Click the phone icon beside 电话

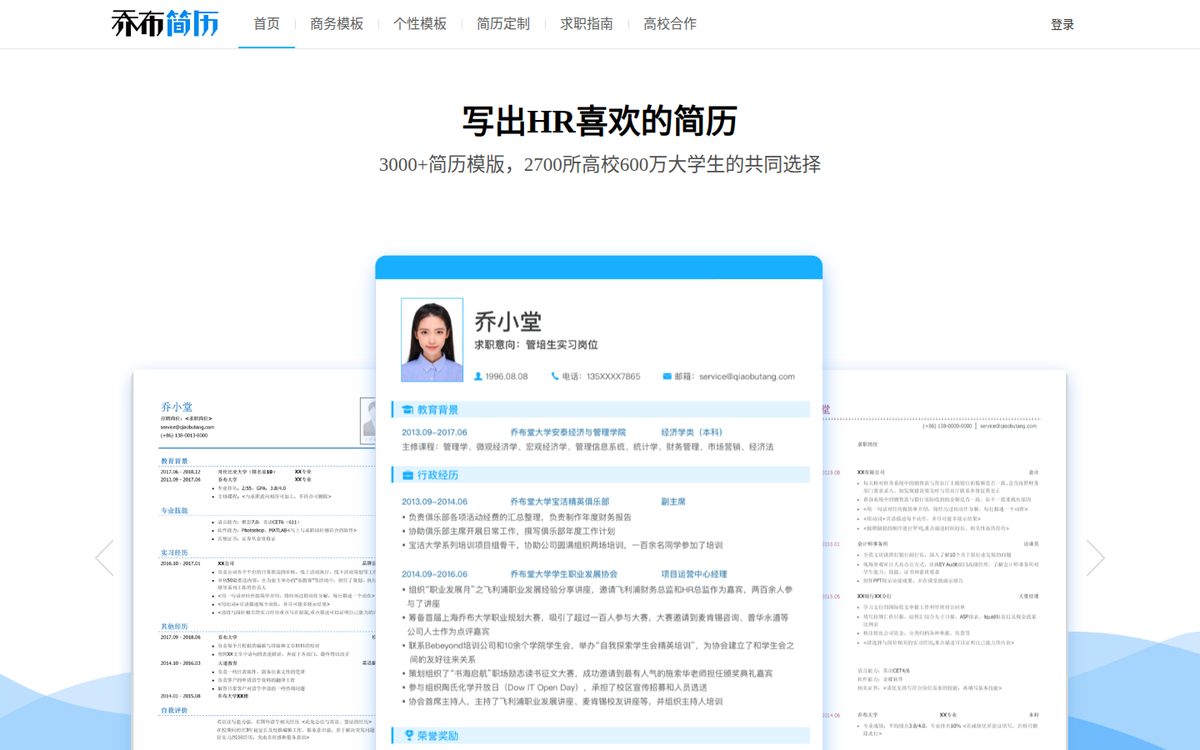tap(555, 376)
